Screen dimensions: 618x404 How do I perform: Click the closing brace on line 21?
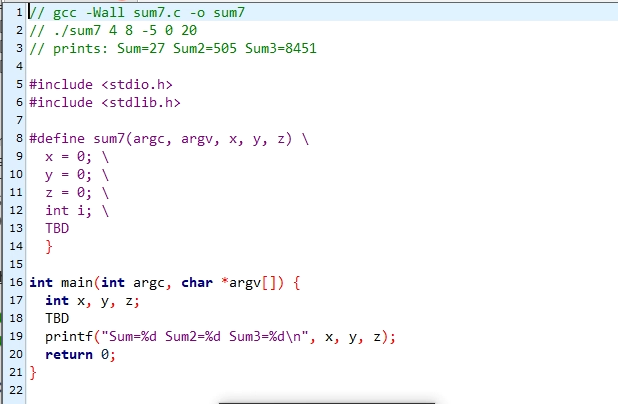pyautogui.click(x=33, y=372)
